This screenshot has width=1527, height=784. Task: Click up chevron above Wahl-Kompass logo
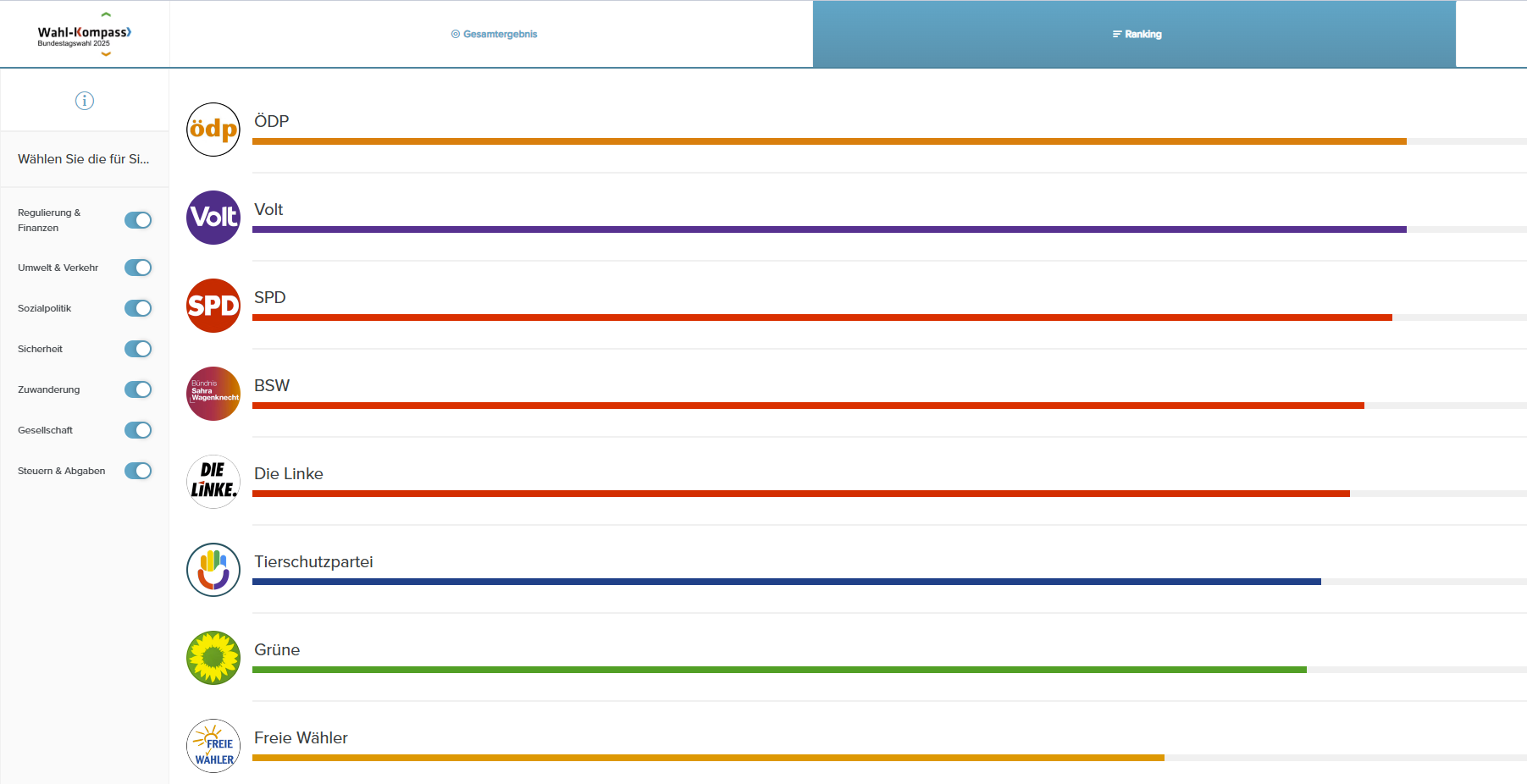tap(106, 14)
